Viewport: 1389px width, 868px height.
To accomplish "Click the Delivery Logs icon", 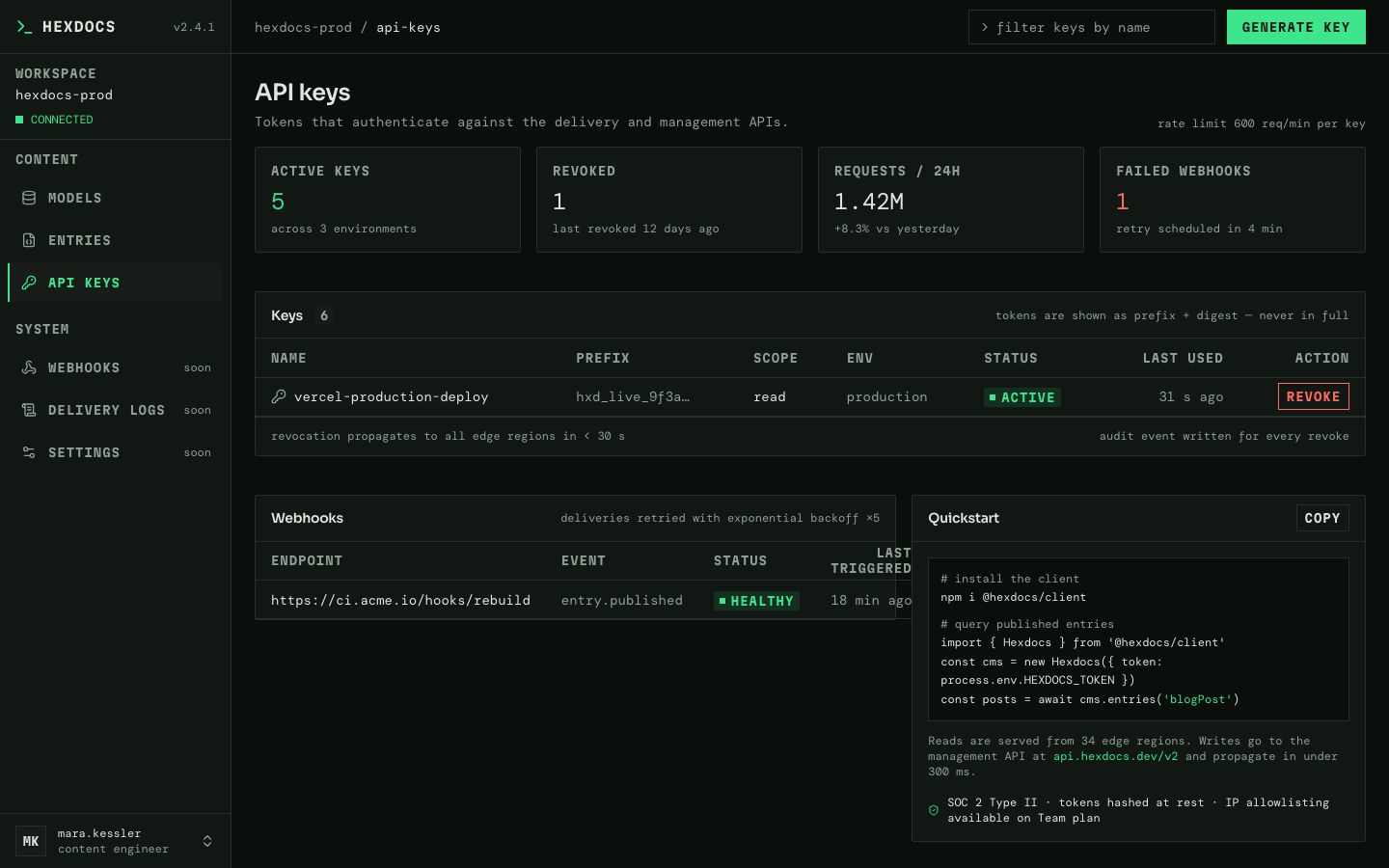I will [29, 410].
